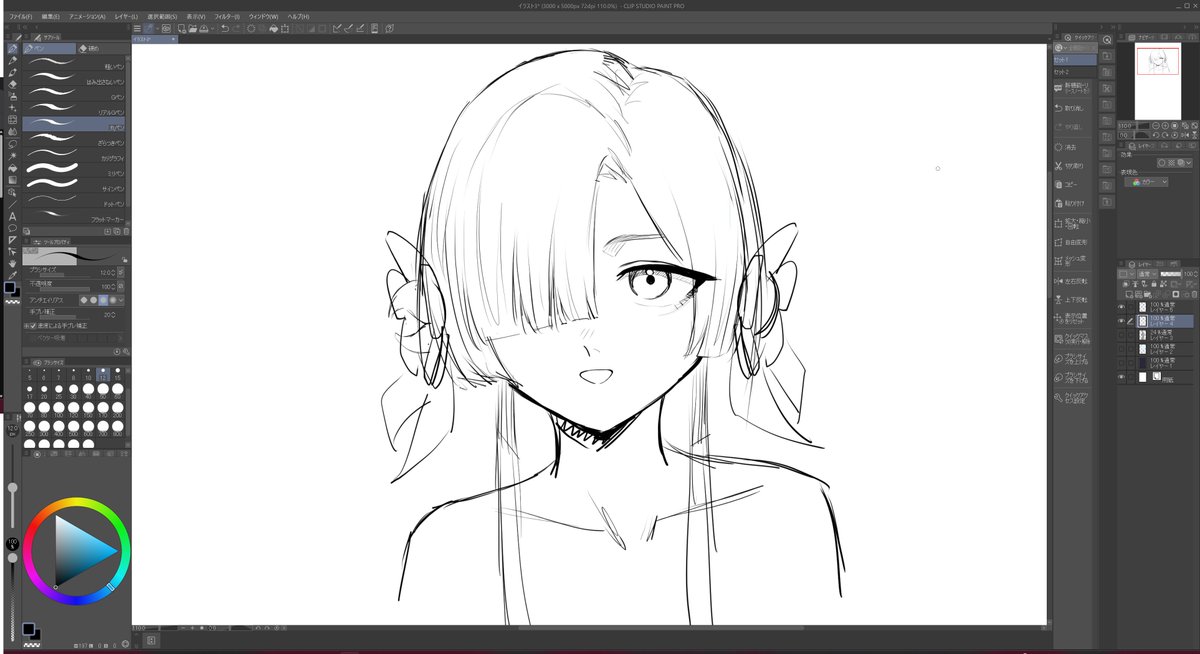Screen dimensions: 1200x654
Task: Click コピー copy in the quick access panel
Action: (x=1075, y=185)
